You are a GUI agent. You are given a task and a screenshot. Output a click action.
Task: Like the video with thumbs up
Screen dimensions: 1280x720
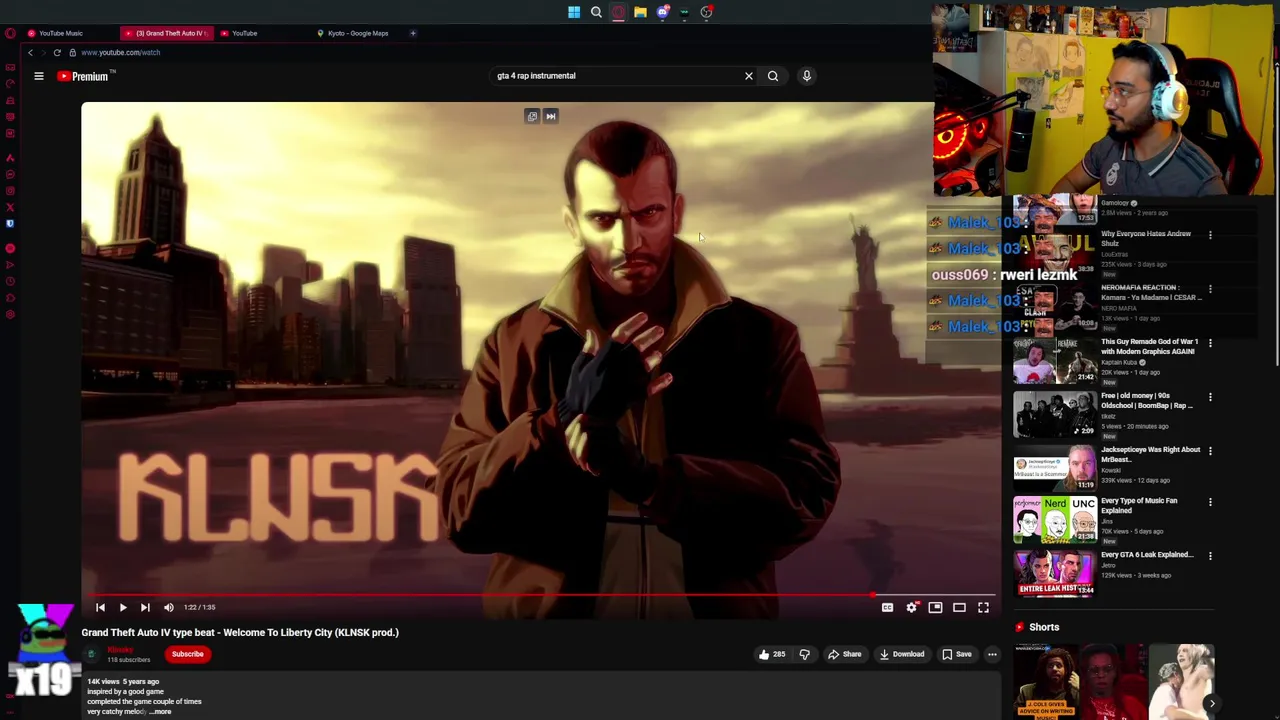(771, 654)
